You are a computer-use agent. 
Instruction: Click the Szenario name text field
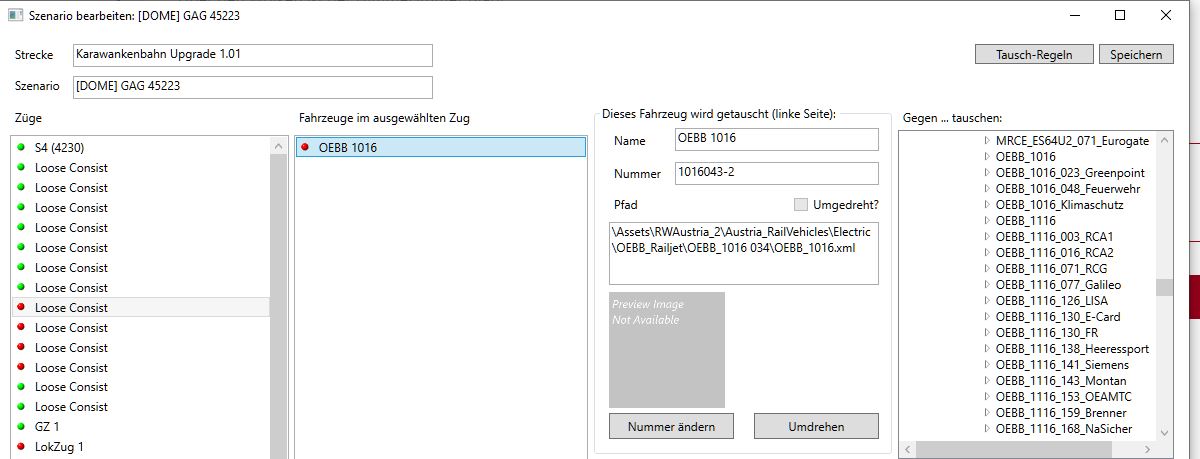(252, 87)
